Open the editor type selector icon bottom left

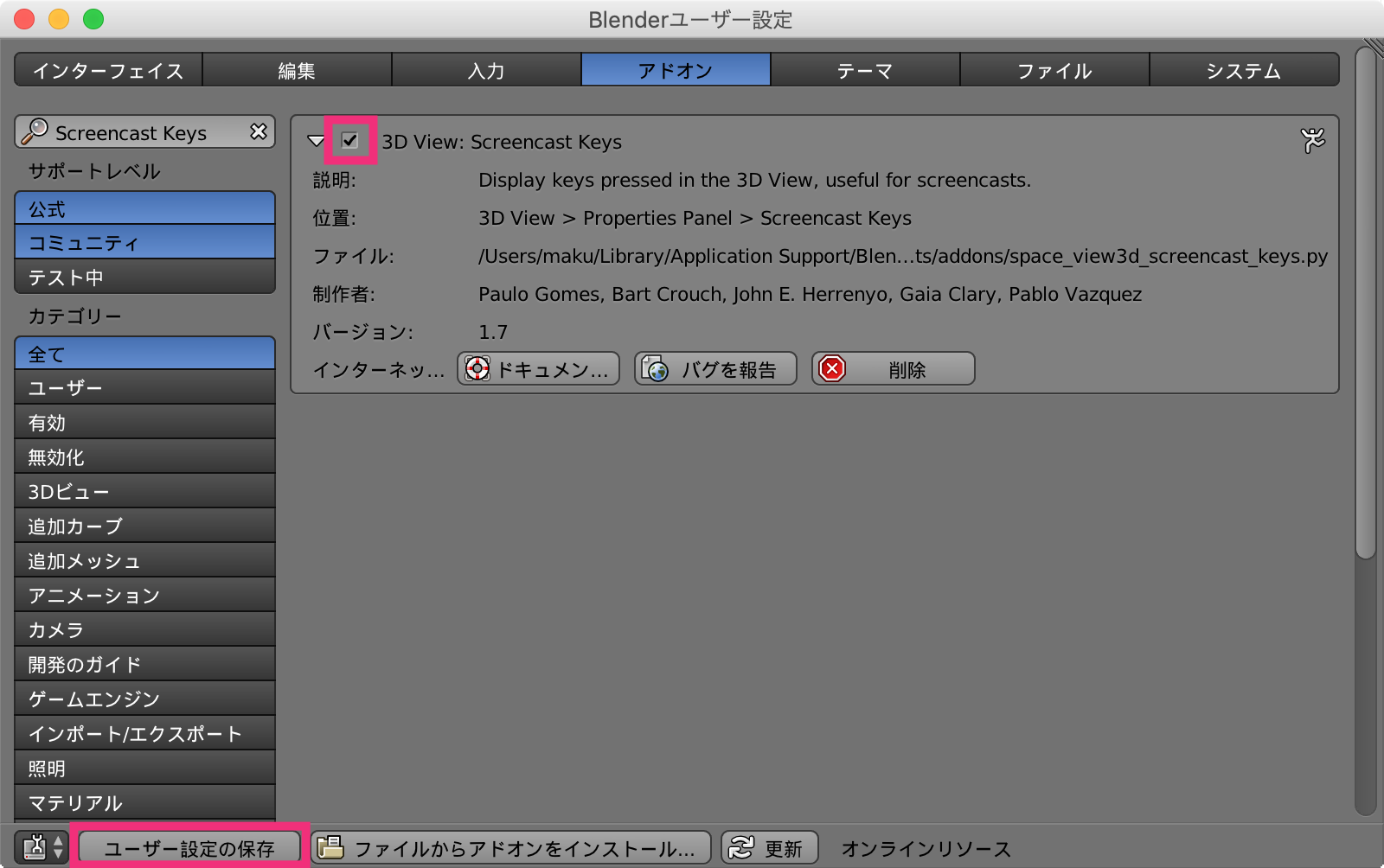33,847
